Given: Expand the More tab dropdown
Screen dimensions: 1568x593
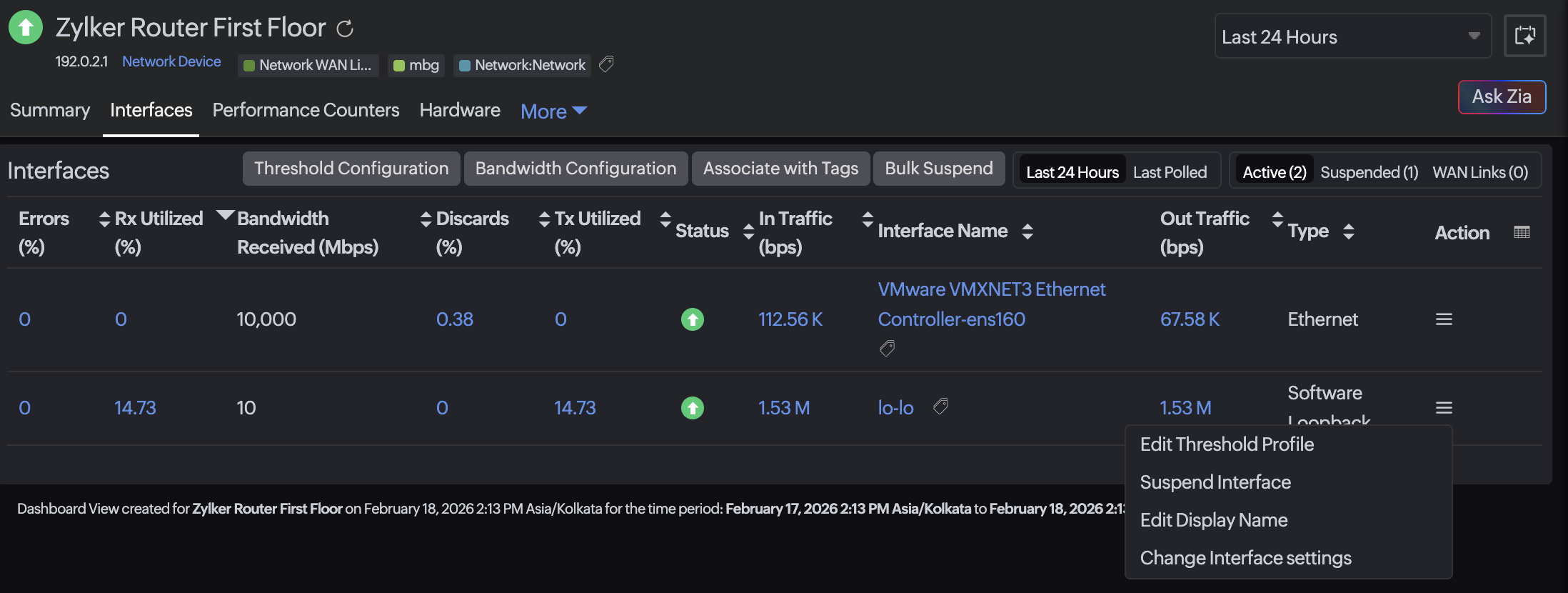Looking at the screenshot, I should 553,111.
